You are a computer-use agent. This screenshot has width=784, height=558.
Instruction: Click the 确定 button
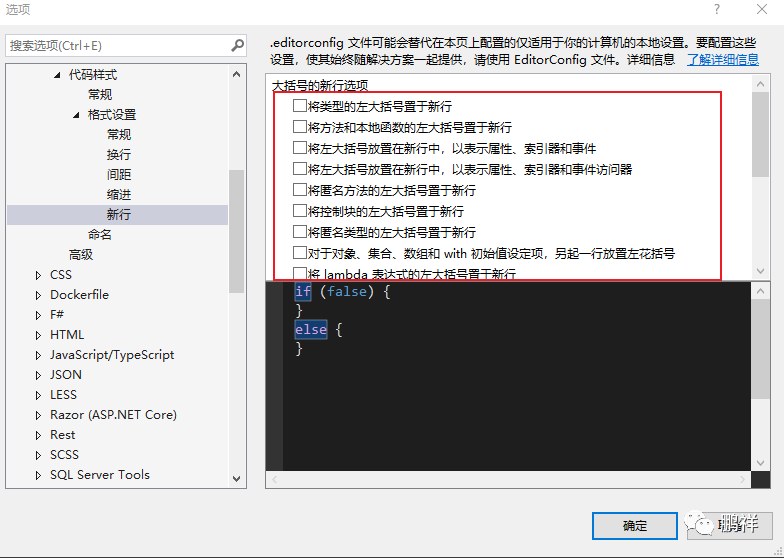pos(635,526)
